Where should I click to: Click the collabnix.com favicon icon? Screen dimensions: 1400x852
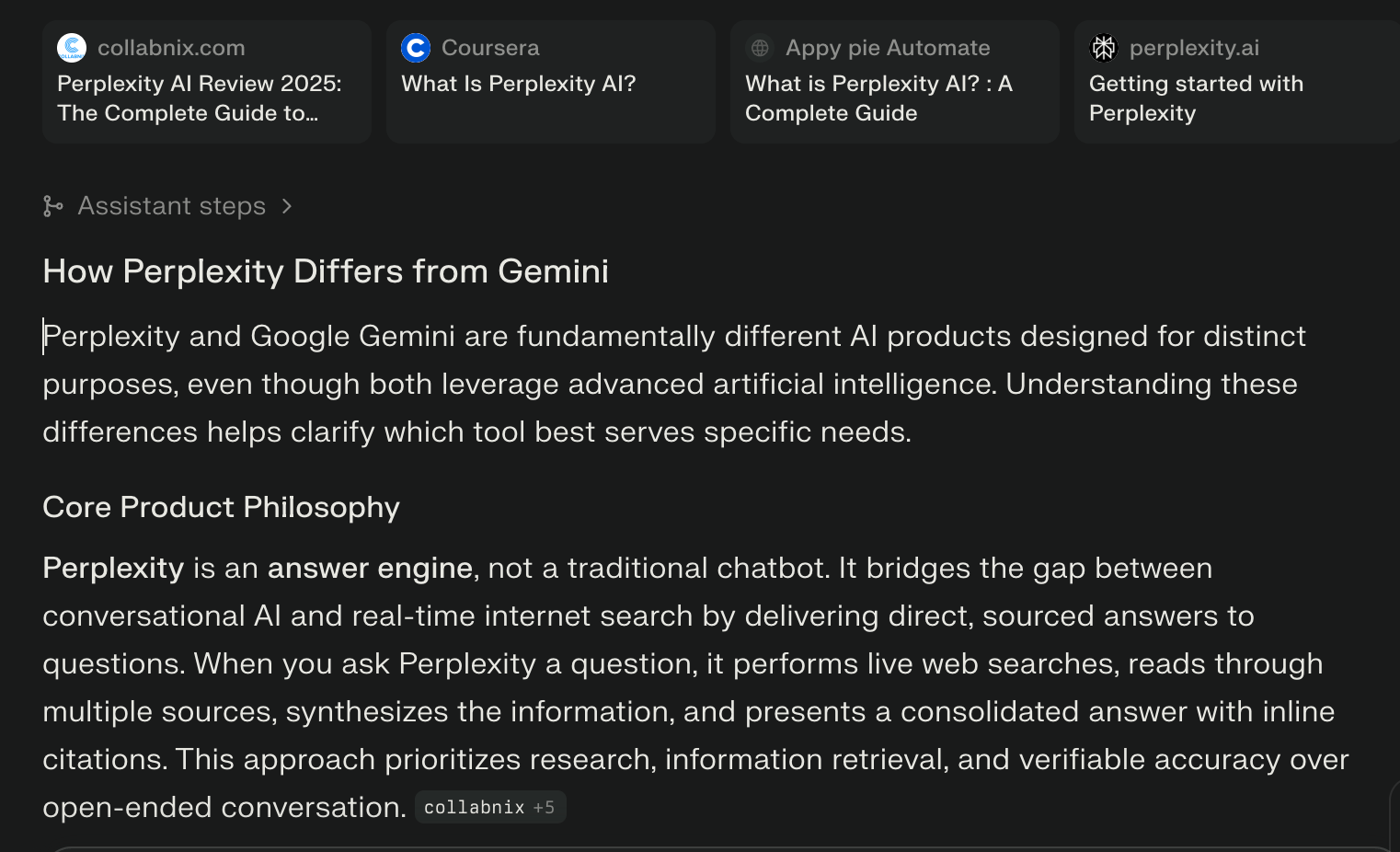(72, 48)
